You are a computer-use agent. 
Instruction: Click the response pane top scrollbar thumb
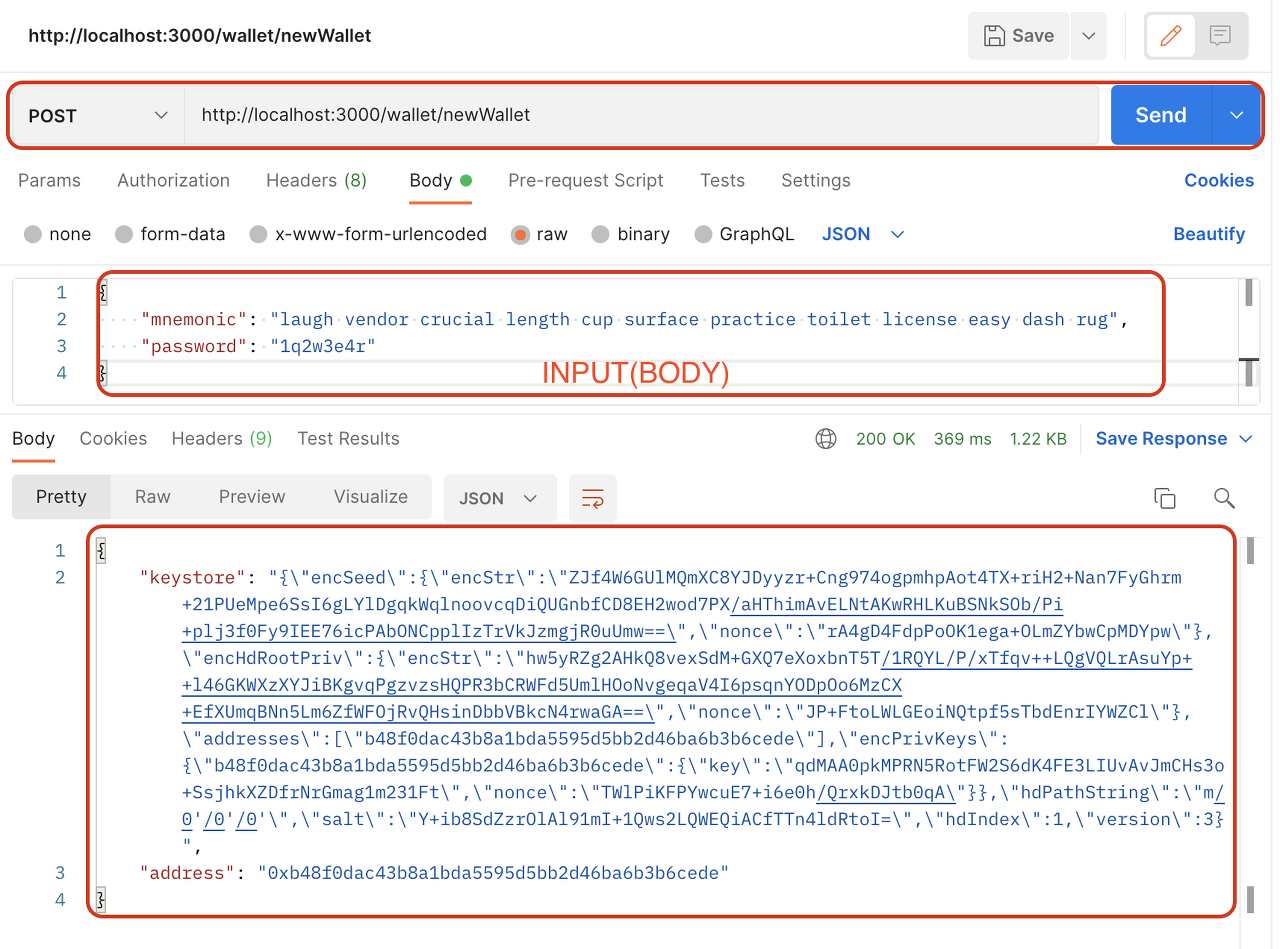[1250, 551]
